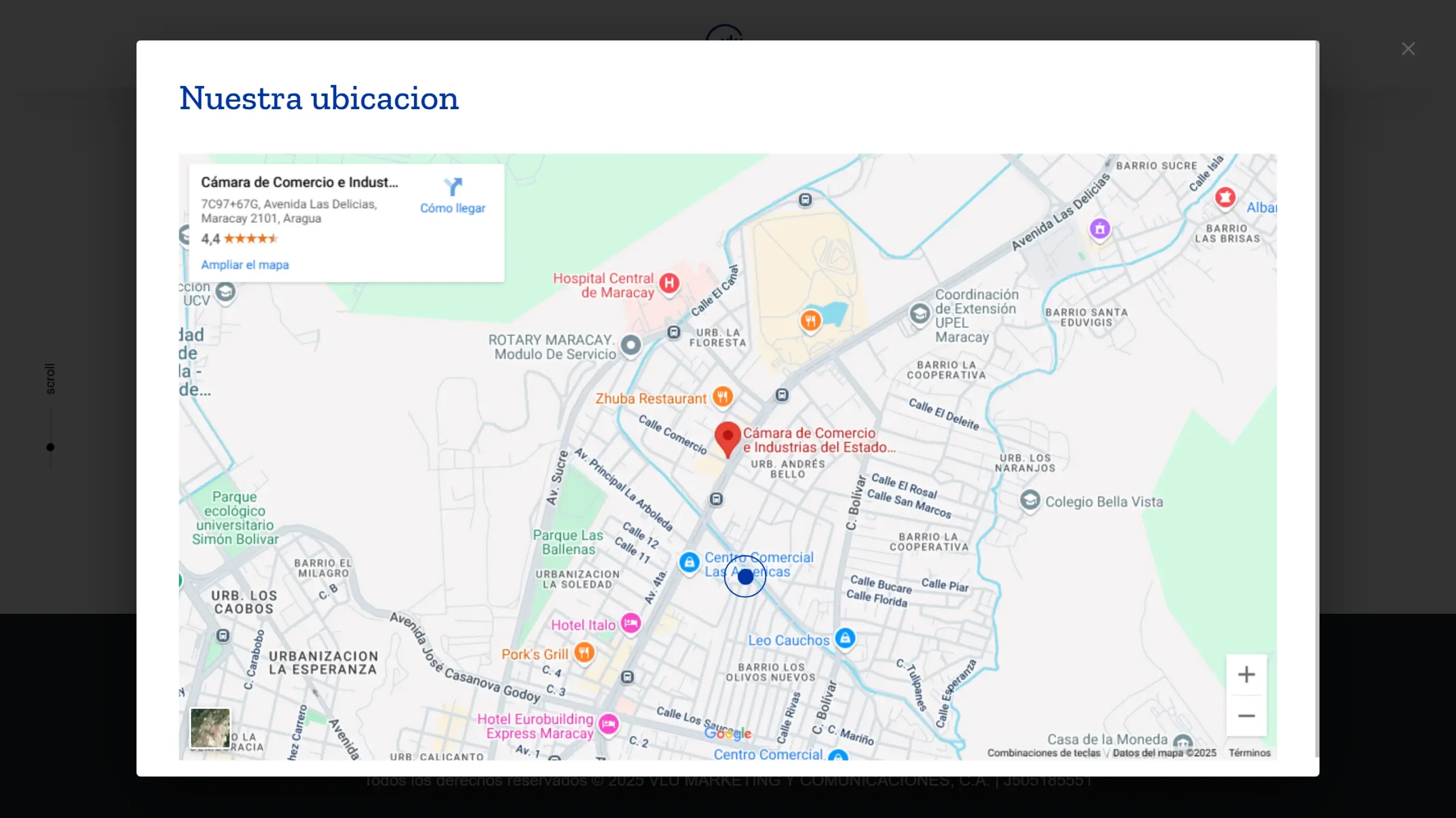
Task: Zoom in with the plus button
Action: pyautogui.click(x=1246, y=675)
